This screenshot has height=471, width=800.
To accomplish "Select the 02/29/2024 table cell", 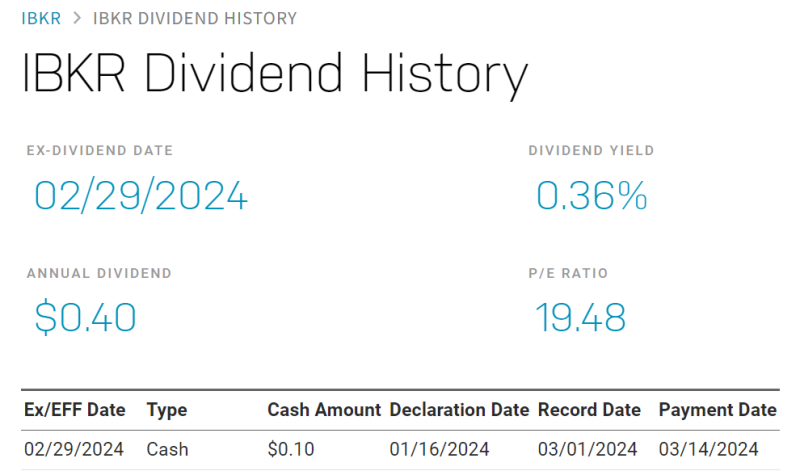I will pos(74,450).
